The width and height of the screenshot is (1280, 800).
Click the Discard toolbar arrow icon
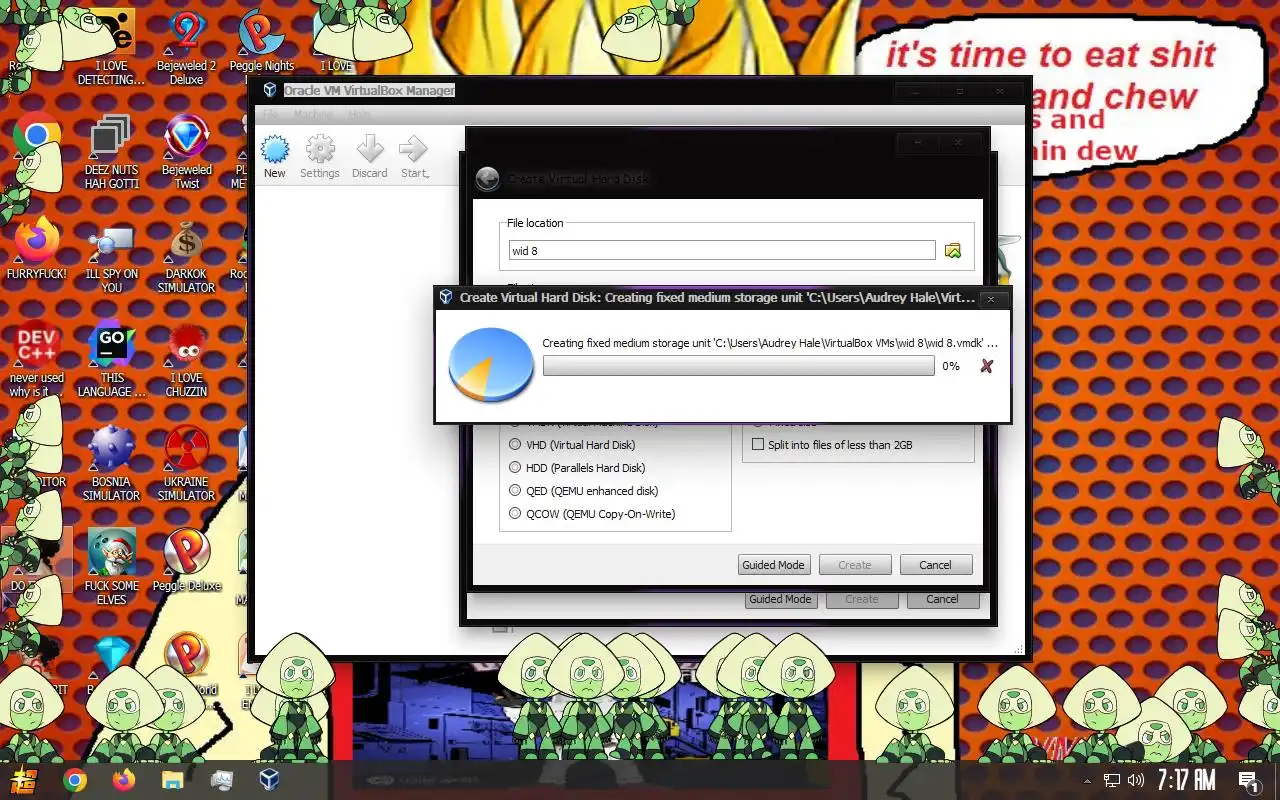369,151
